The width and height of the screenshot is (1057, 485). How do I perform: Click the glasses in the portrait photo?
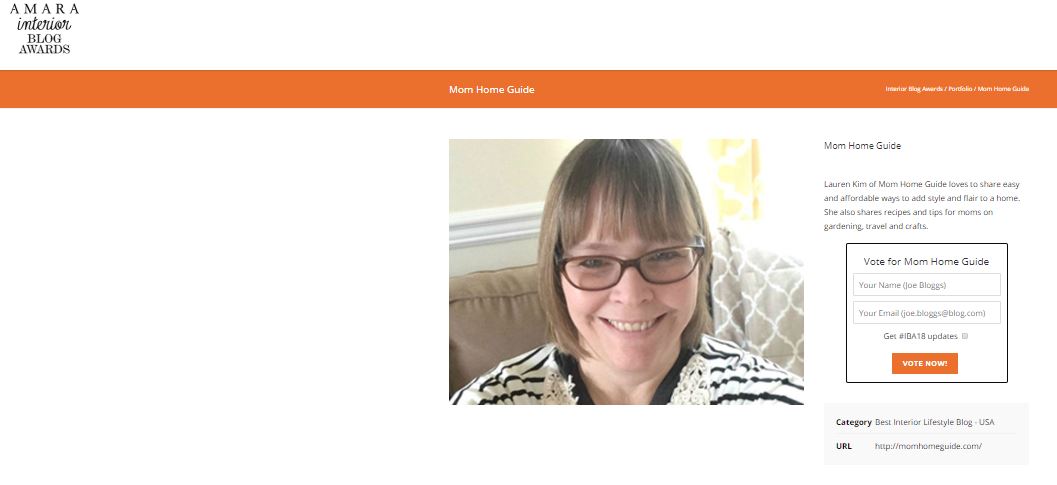630,265
